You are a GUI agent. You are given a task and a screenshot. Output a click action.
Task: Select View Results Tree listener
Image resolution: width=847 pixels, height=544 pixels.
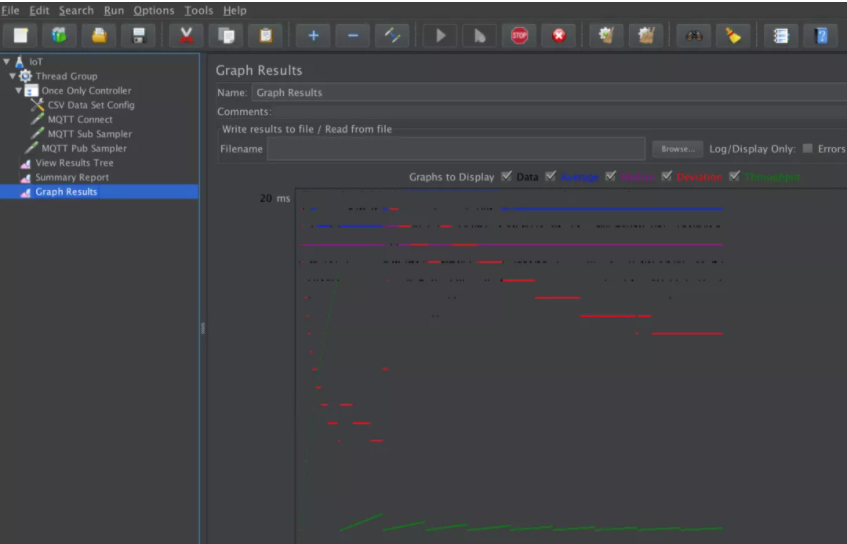[x=75, y=163]
